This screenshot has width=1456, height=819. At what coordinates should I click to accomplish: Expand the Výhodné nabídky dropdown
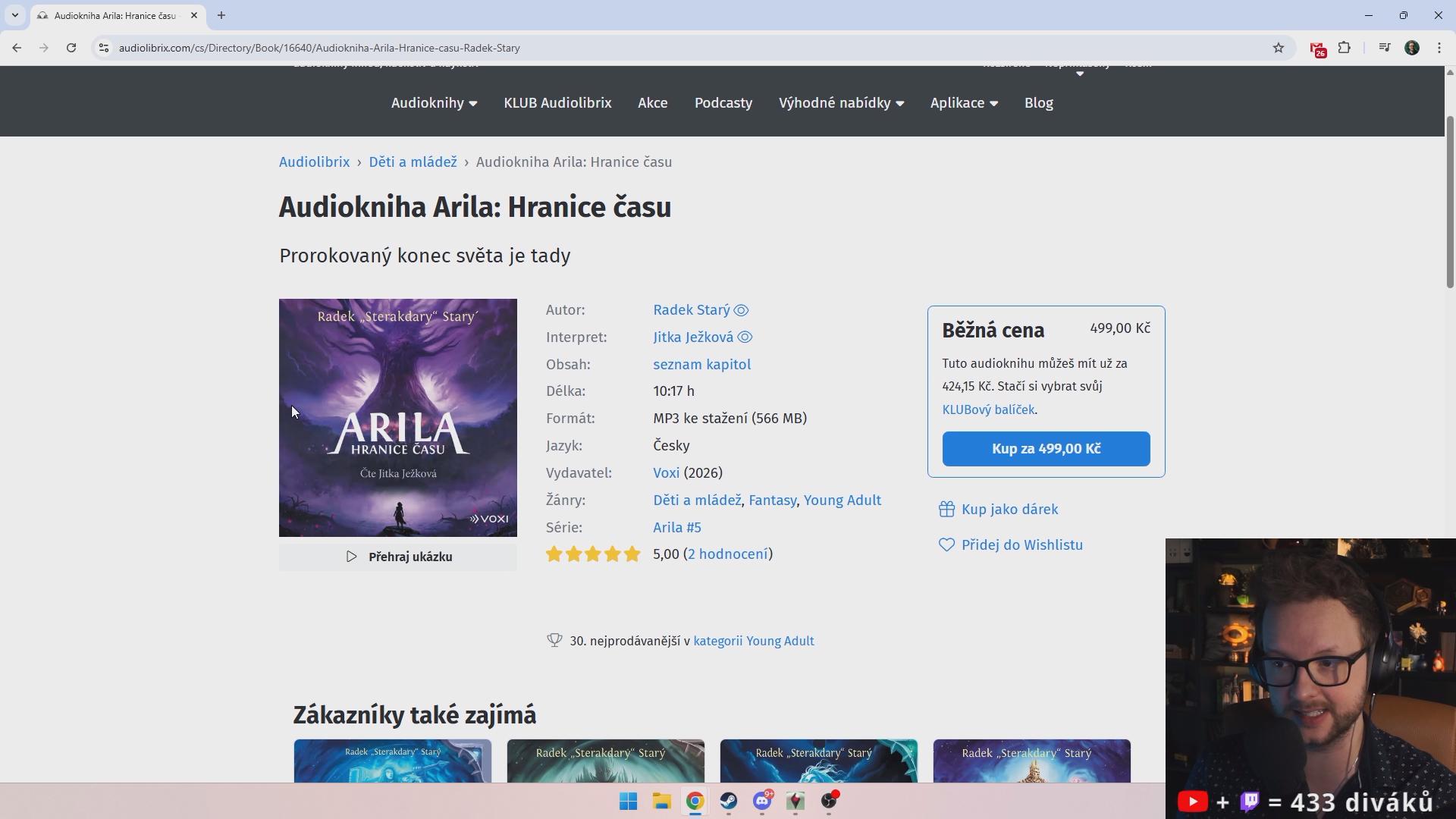pos(841,103)
